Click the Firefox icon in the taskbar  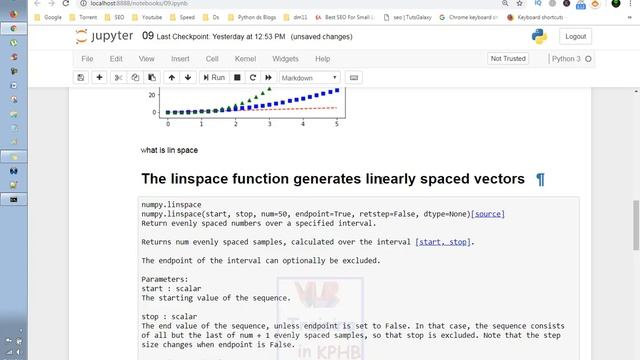13,13
